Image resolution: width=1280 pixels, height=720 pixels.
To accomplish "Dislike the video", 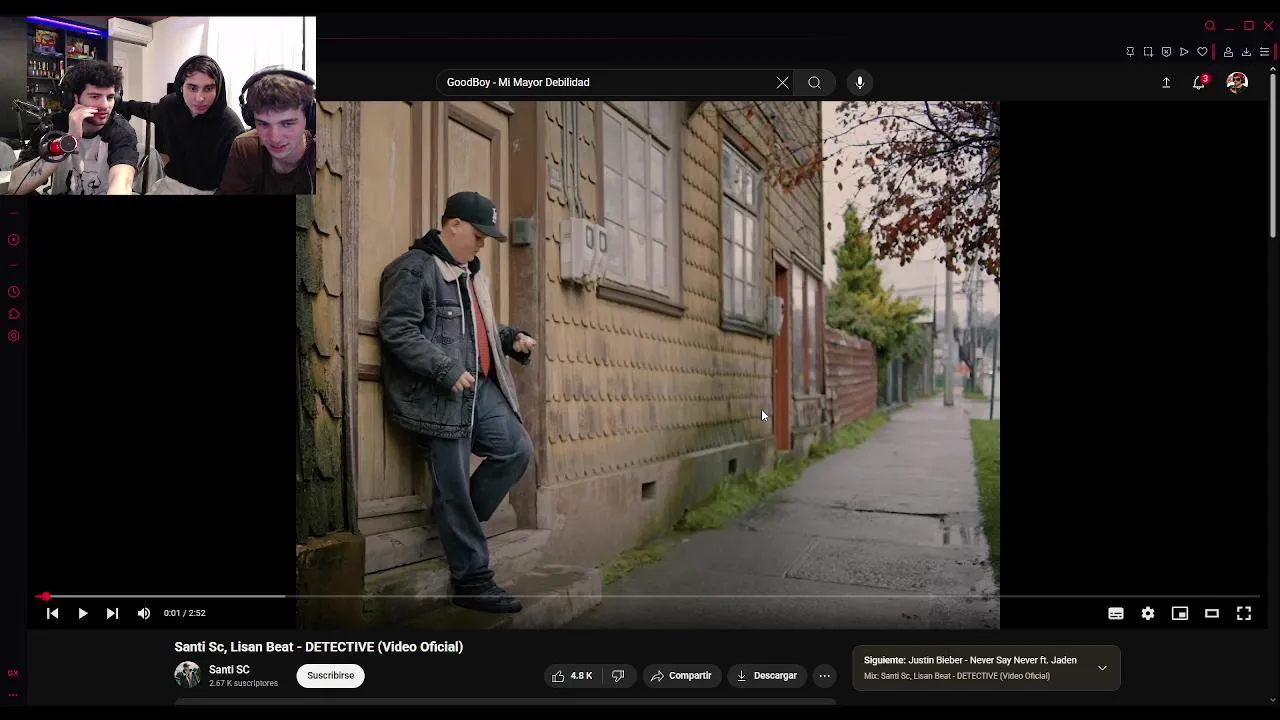I will pyautogui.click(x=618, y=676).
